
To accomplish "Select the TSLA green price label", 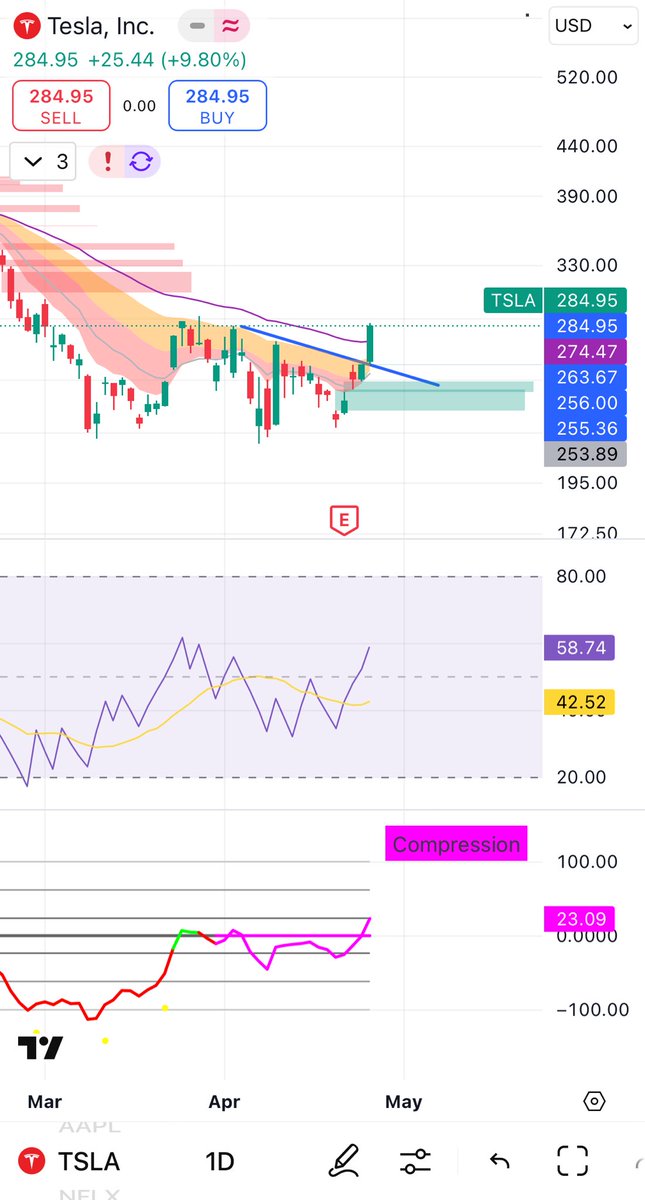I will point(511,300).
